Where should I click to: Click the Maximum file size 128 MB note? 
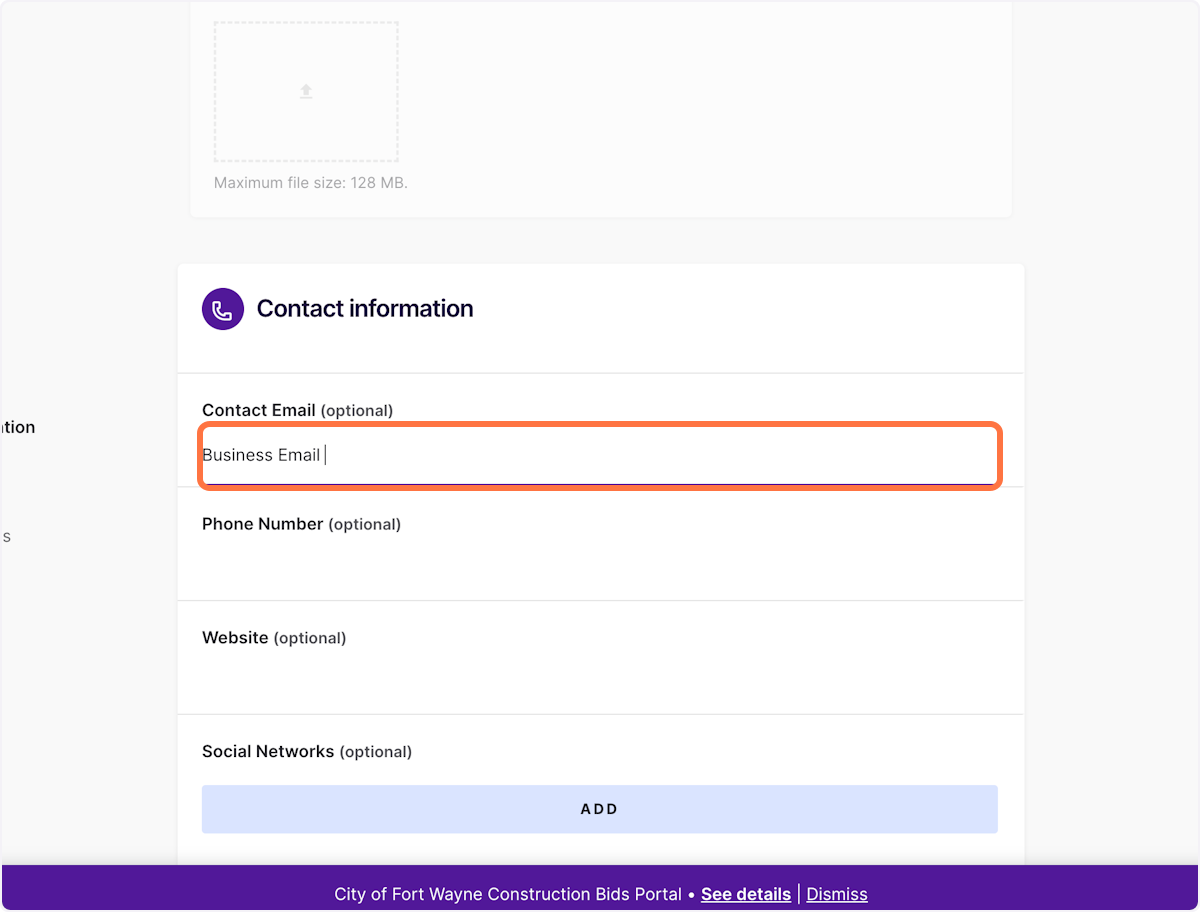tap(311, 183)
